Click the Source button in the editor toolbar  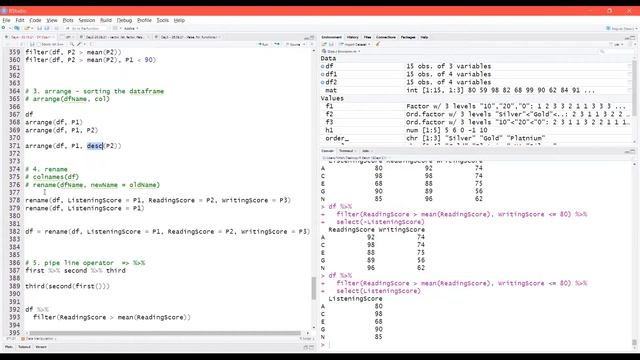click(293, 44)
